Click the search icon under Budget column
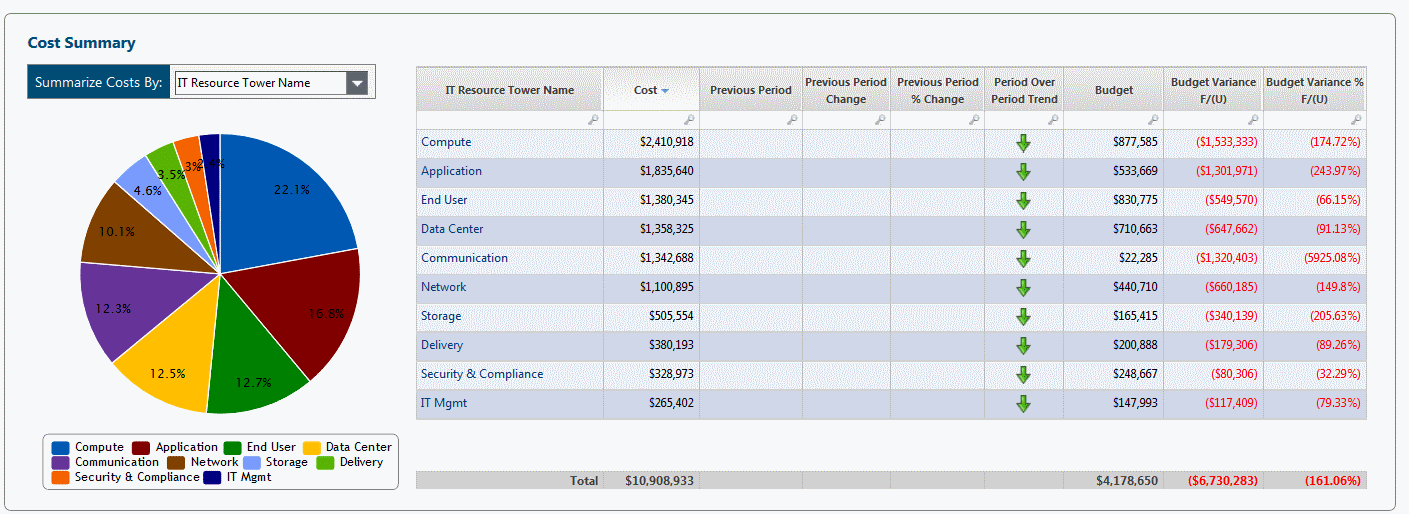The image size is (1409, 514). pos(1153,120)
